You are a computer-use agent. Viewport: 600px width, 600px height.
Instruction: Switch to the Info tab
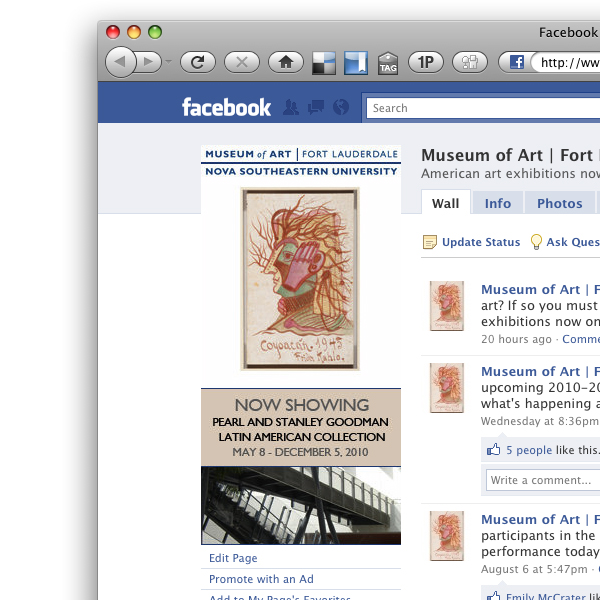pyautogui.click(x=498, y=202)
